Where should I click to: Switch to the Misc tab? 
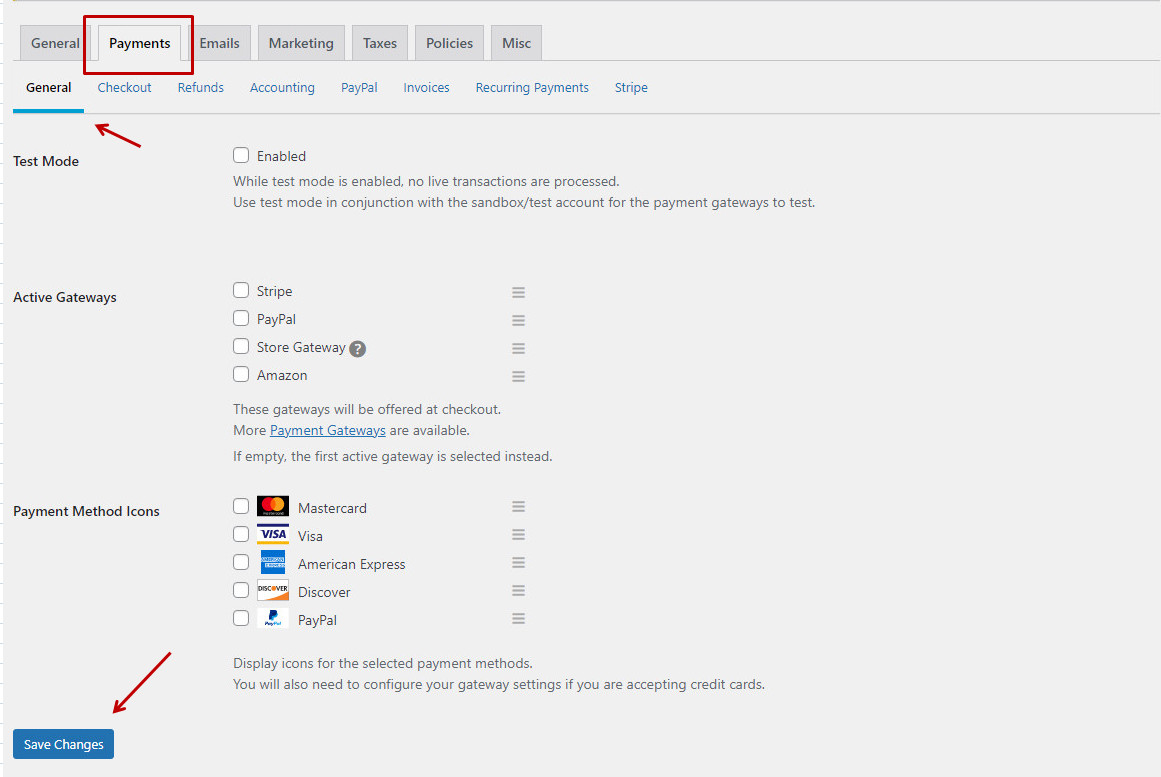[x=516, y=43]
